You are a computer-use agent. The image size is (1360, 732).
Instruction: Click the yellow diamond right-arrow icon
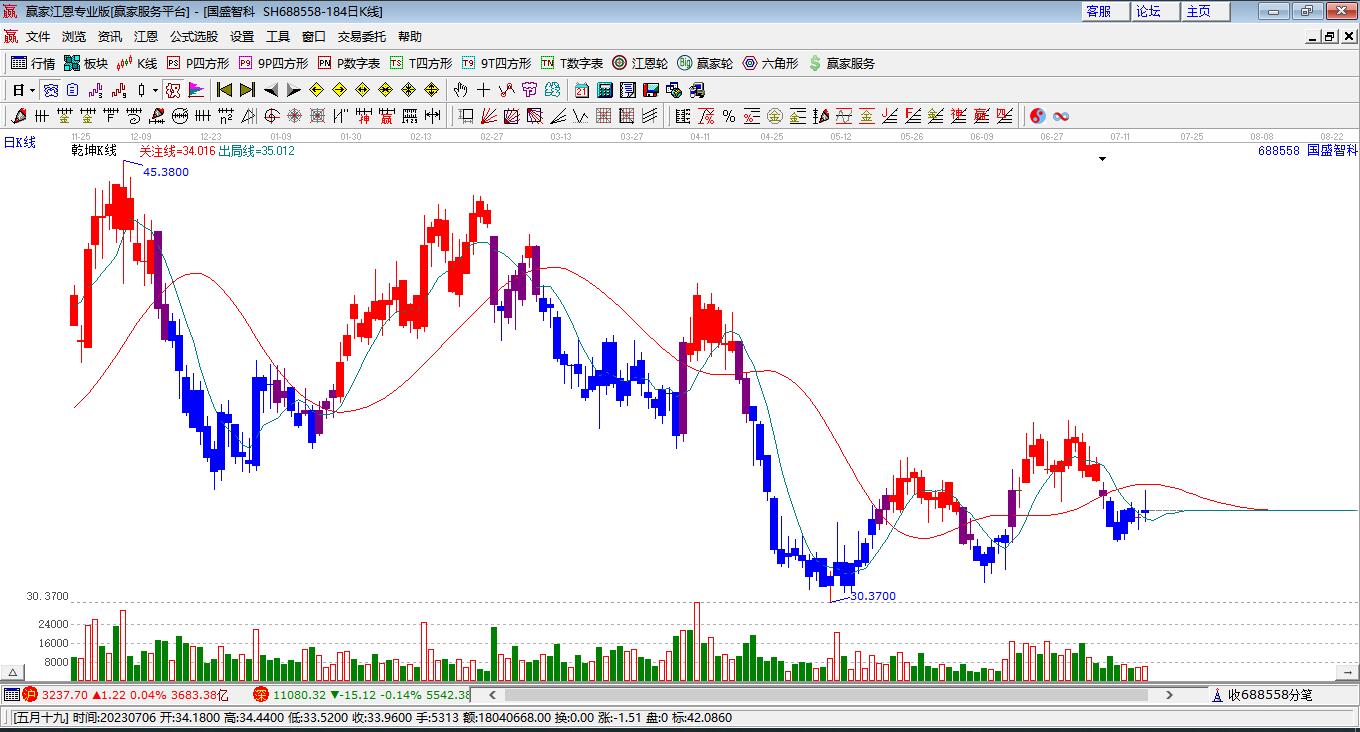(340, 90)
